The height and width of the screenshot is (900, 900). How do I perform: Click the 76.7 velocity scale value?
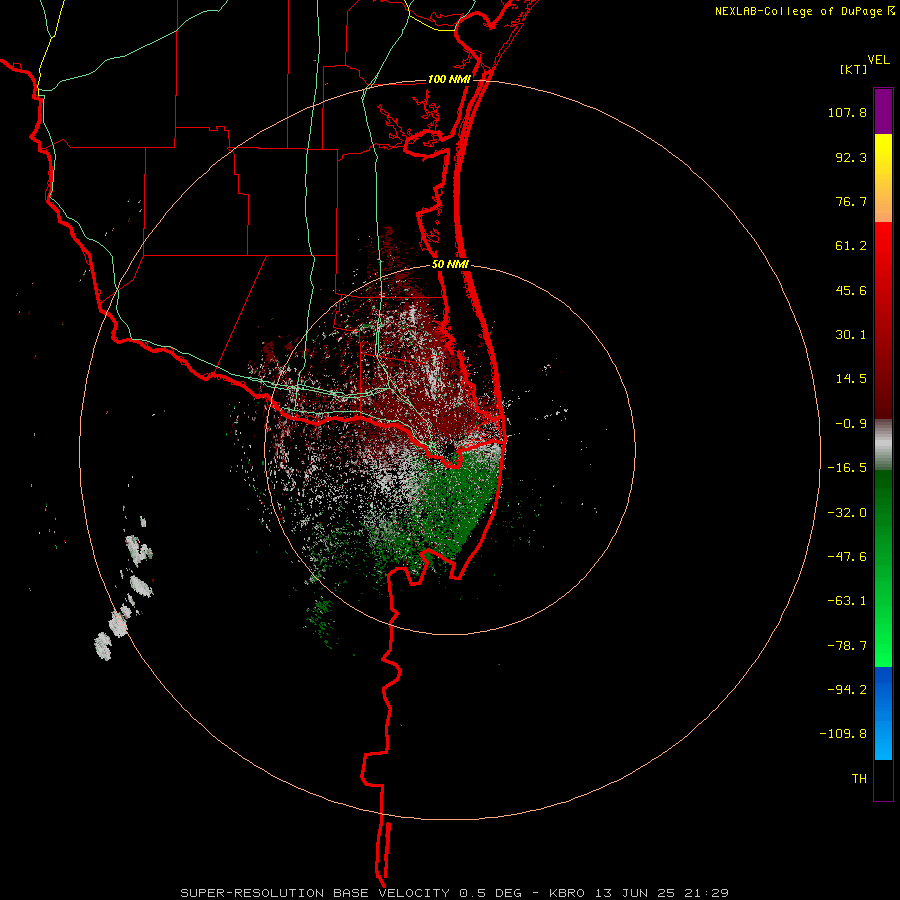tap(851, 201)
